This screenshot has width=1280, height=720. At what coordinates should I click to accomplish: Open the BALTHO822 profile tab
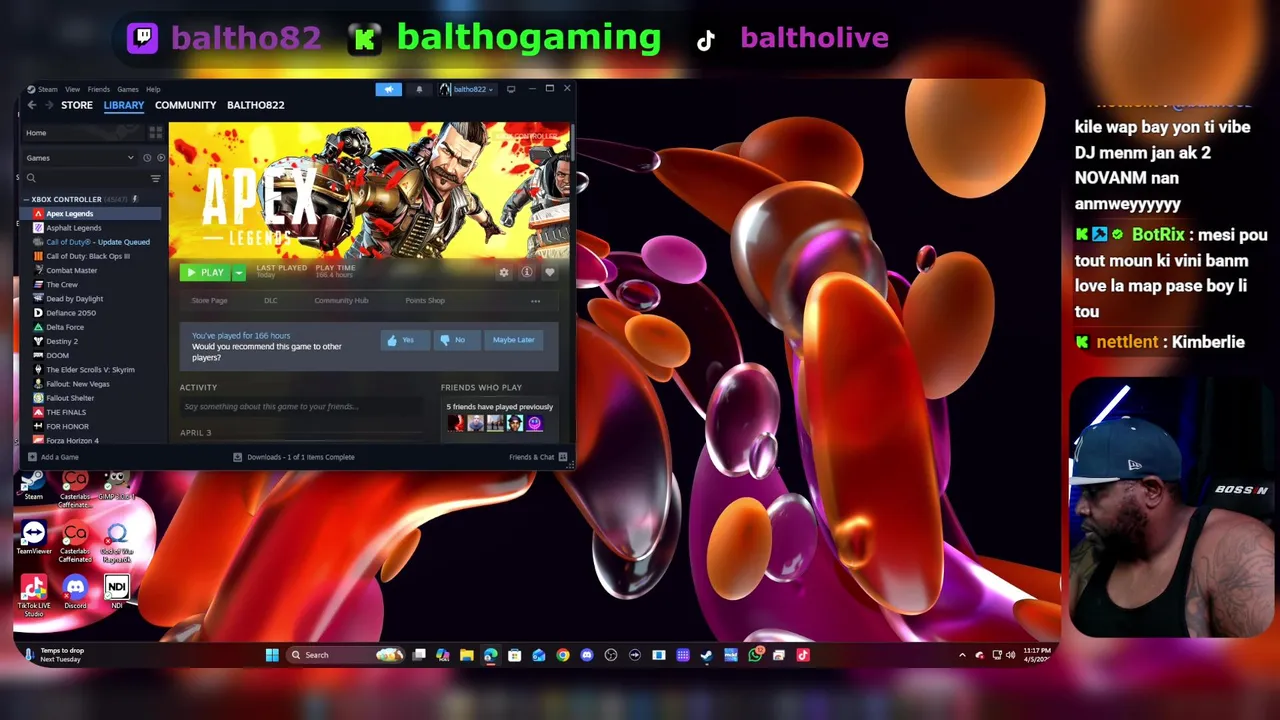256,105
